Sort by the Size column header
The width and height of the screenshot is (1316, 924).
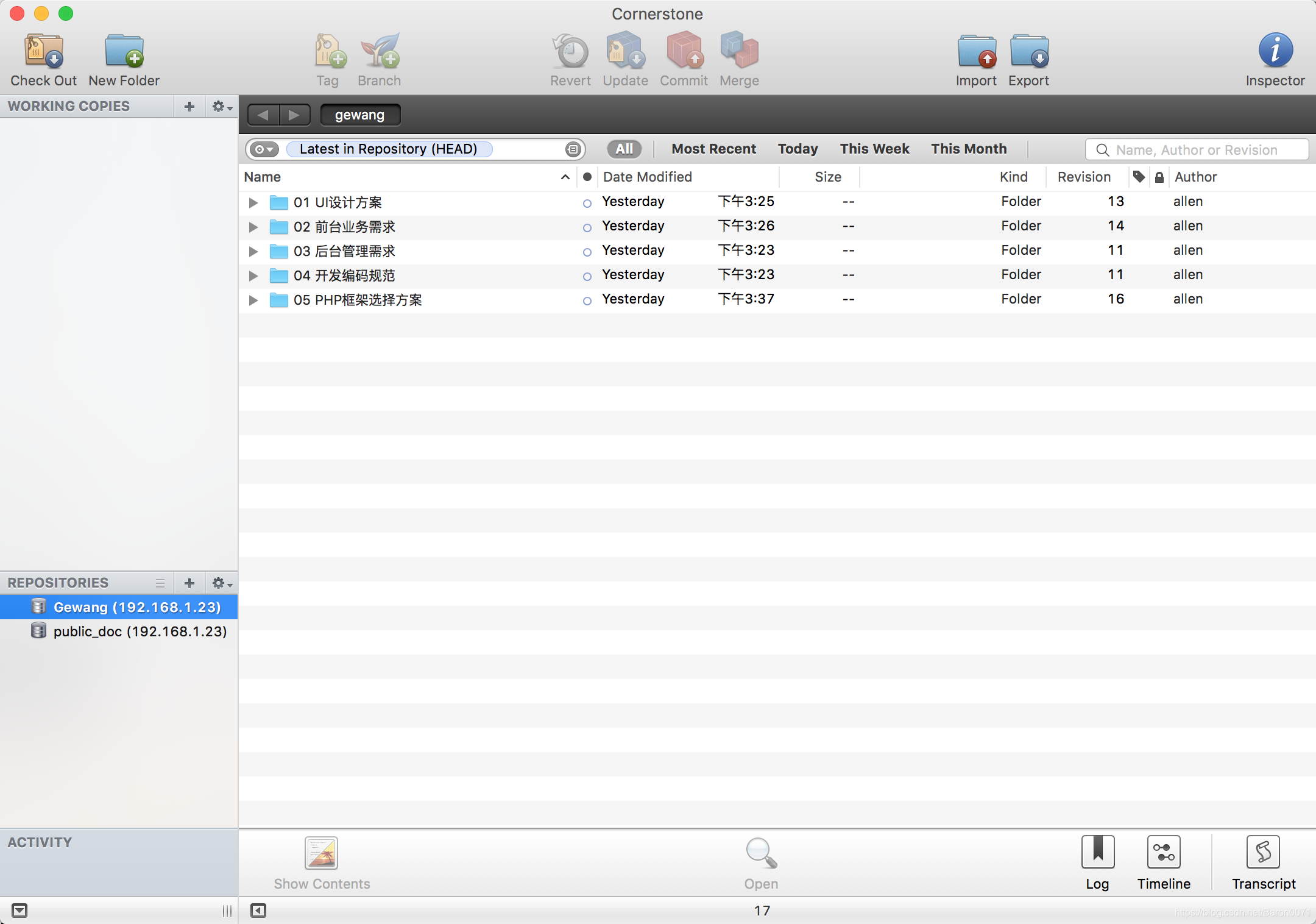819,177
